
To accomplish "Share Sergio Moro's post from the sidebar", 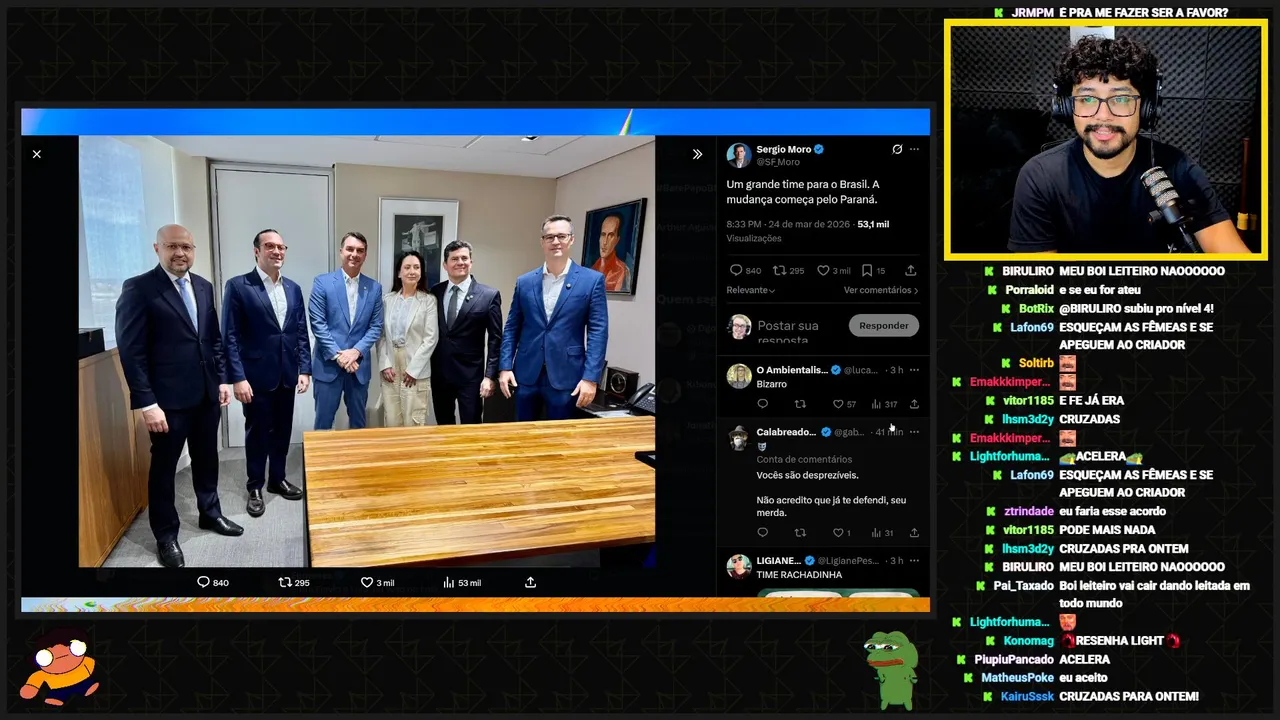I will coord(911,270).
